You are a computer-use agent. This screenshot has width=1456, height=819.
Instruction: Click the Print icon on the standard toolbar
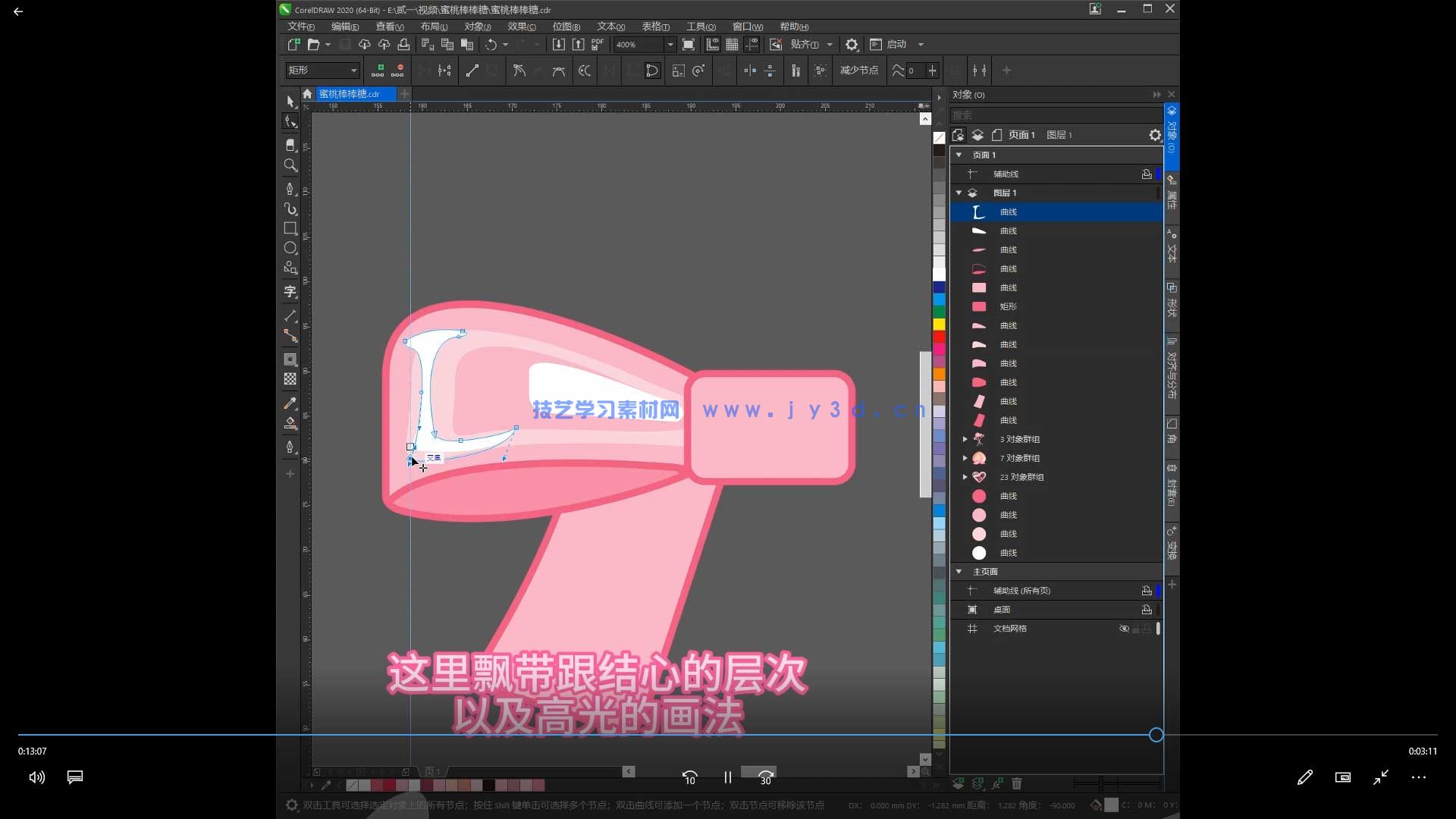pos(404,44)
